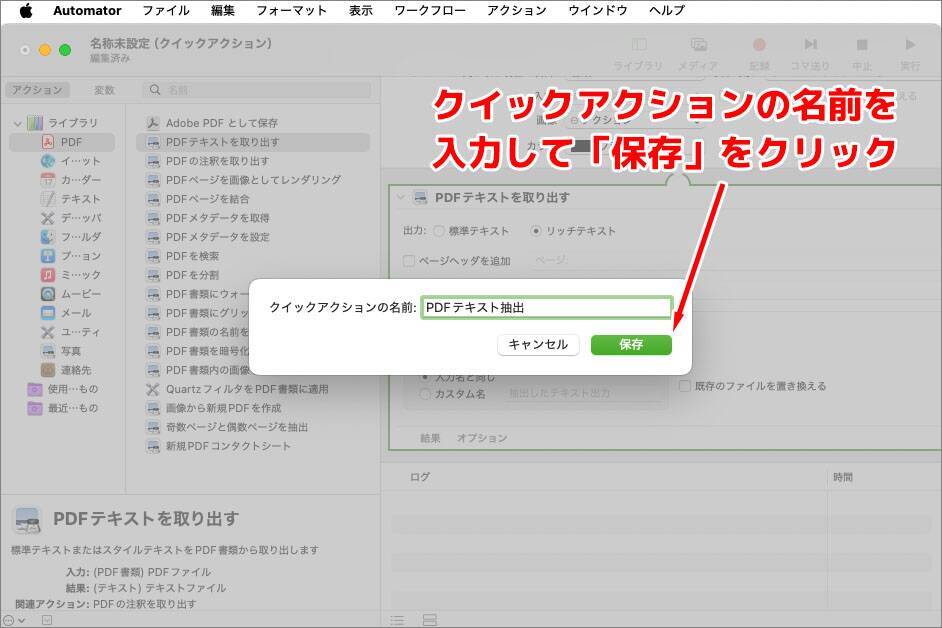Select the 標準テキスト radio button

pyautogui.click(x=439, y=231)
